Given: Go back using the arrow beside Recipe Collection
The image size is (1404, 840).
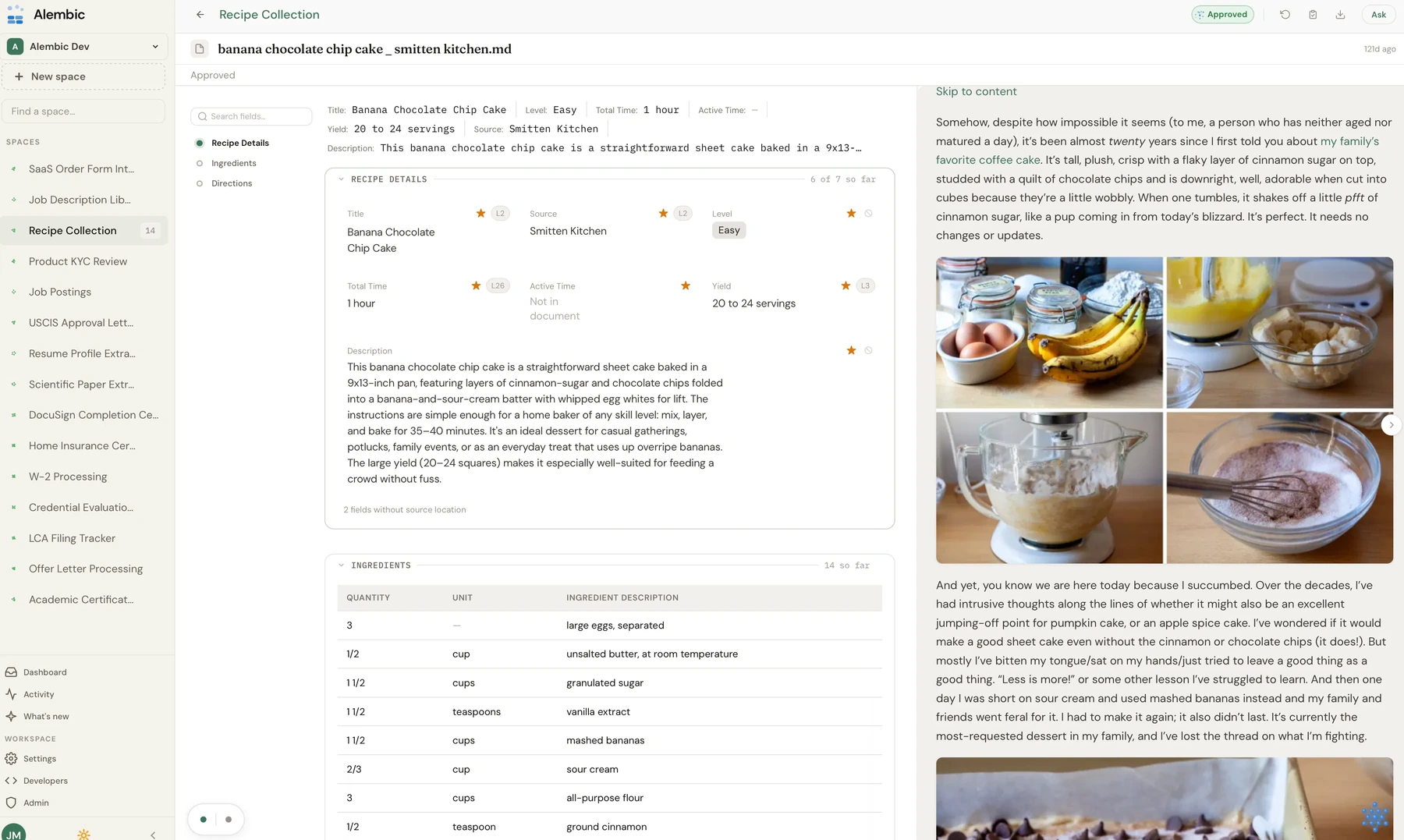Looking at the screenshot, I should click(x=200, y=15).
